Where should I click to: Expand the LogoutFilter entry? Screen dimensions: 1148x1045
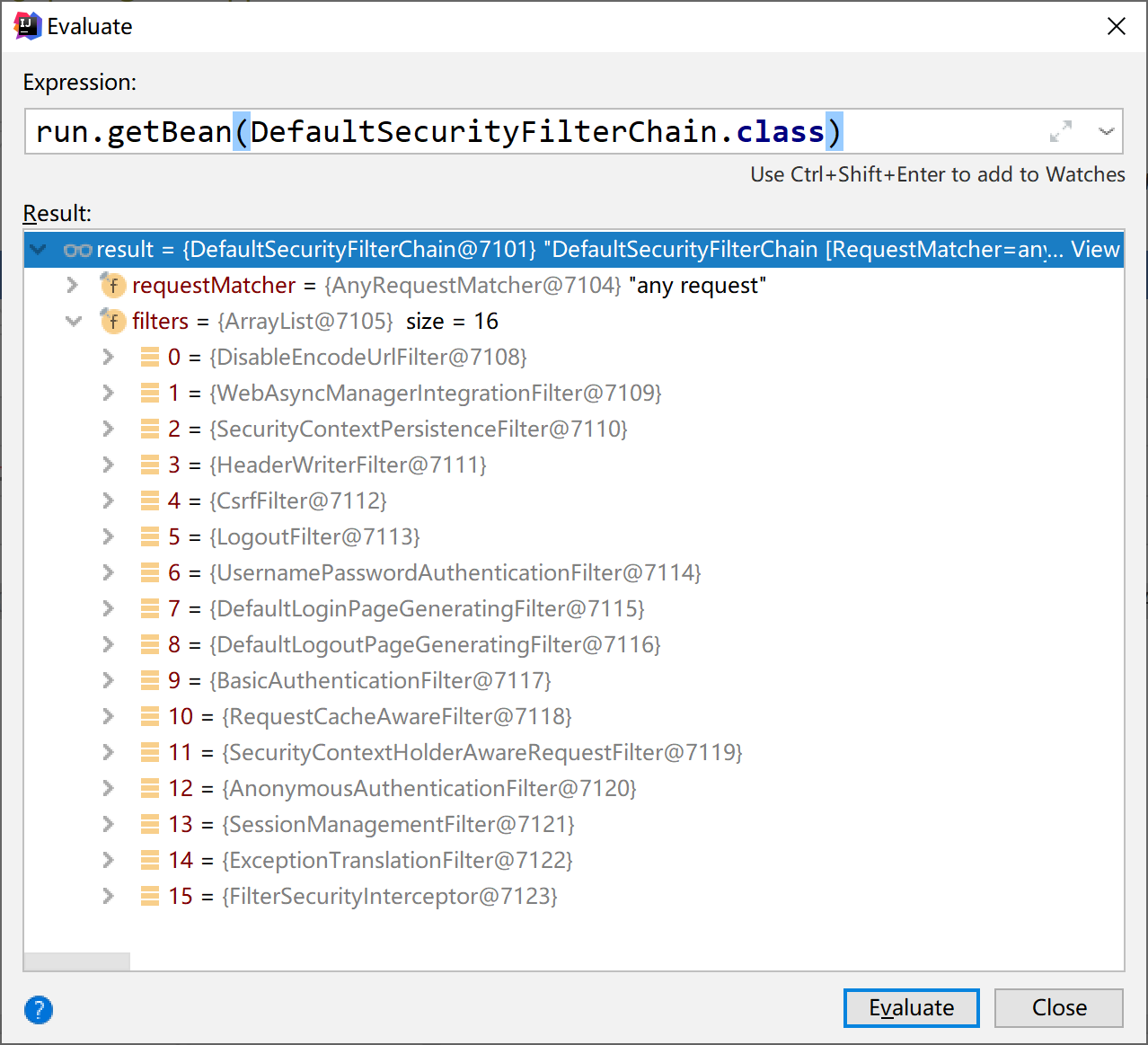click(109, 536)
